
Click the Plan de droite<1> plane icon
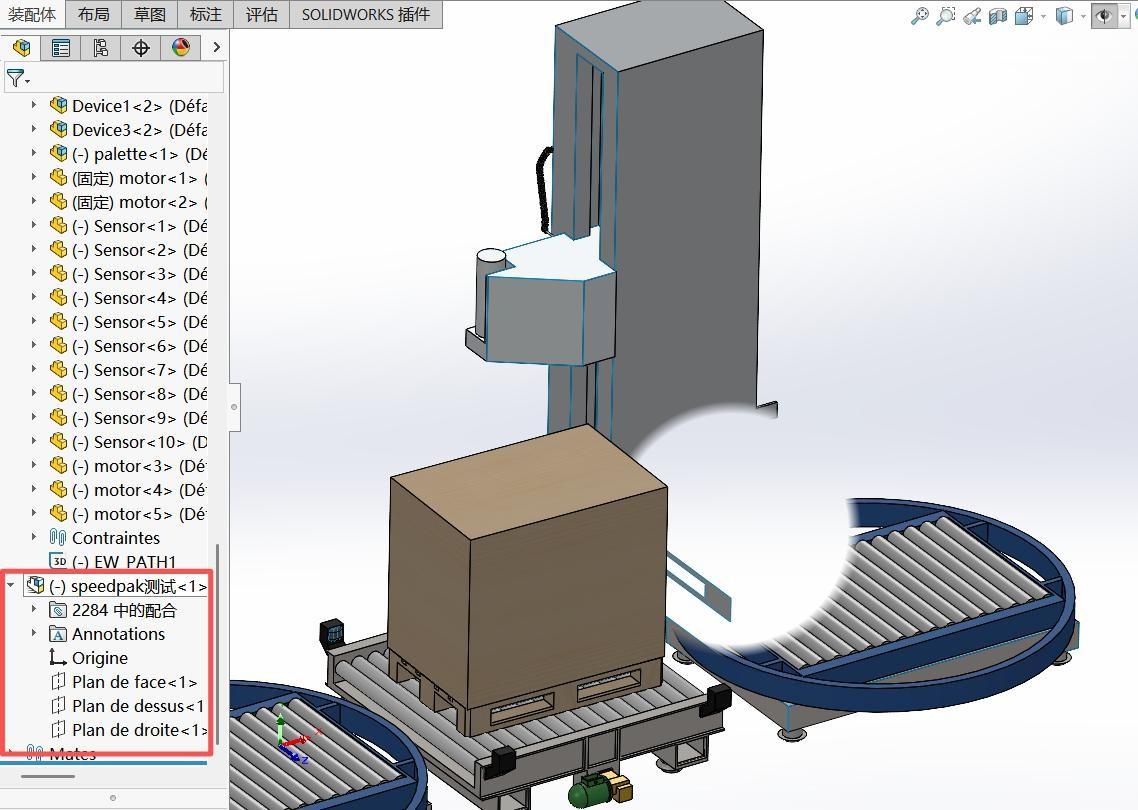coord(58,729)
